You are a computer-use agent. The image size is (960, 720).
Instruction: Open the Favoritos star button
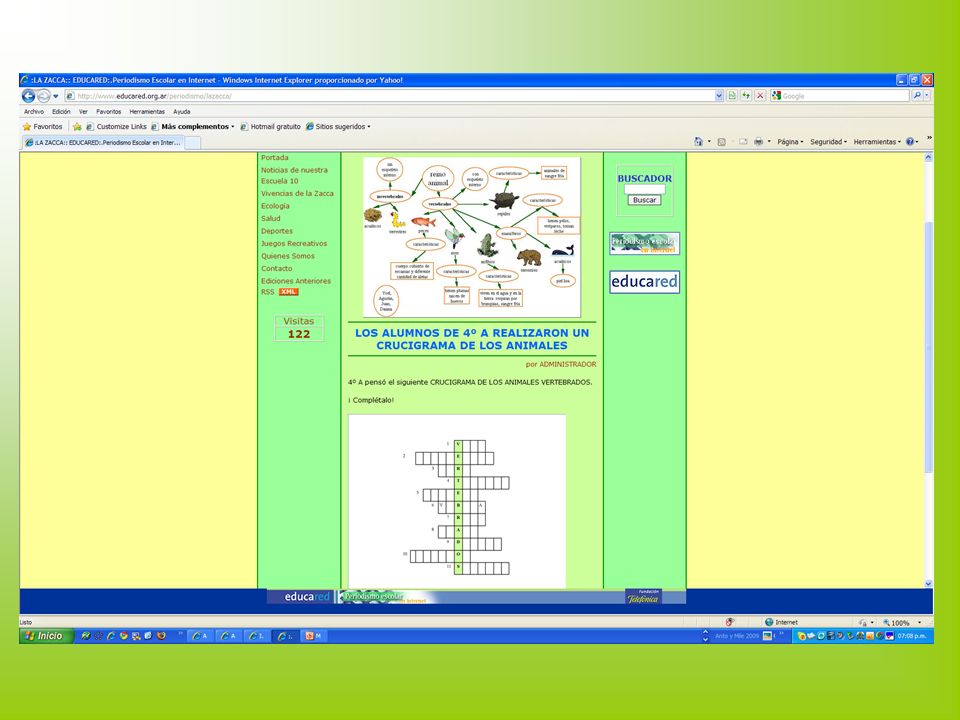42,127
